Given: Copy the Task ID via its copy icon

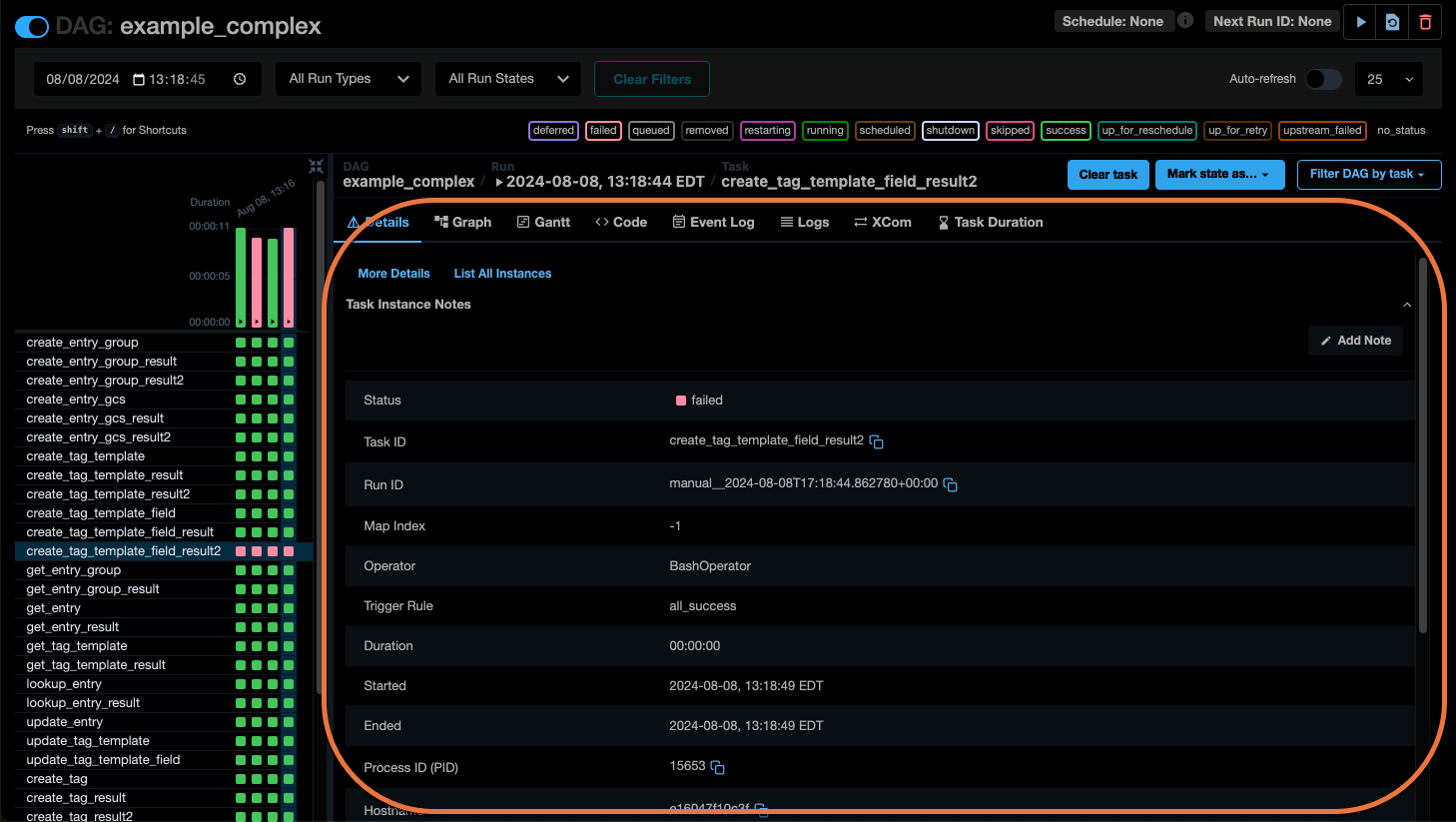Looking at the screenshot, I should click(877, 441).
